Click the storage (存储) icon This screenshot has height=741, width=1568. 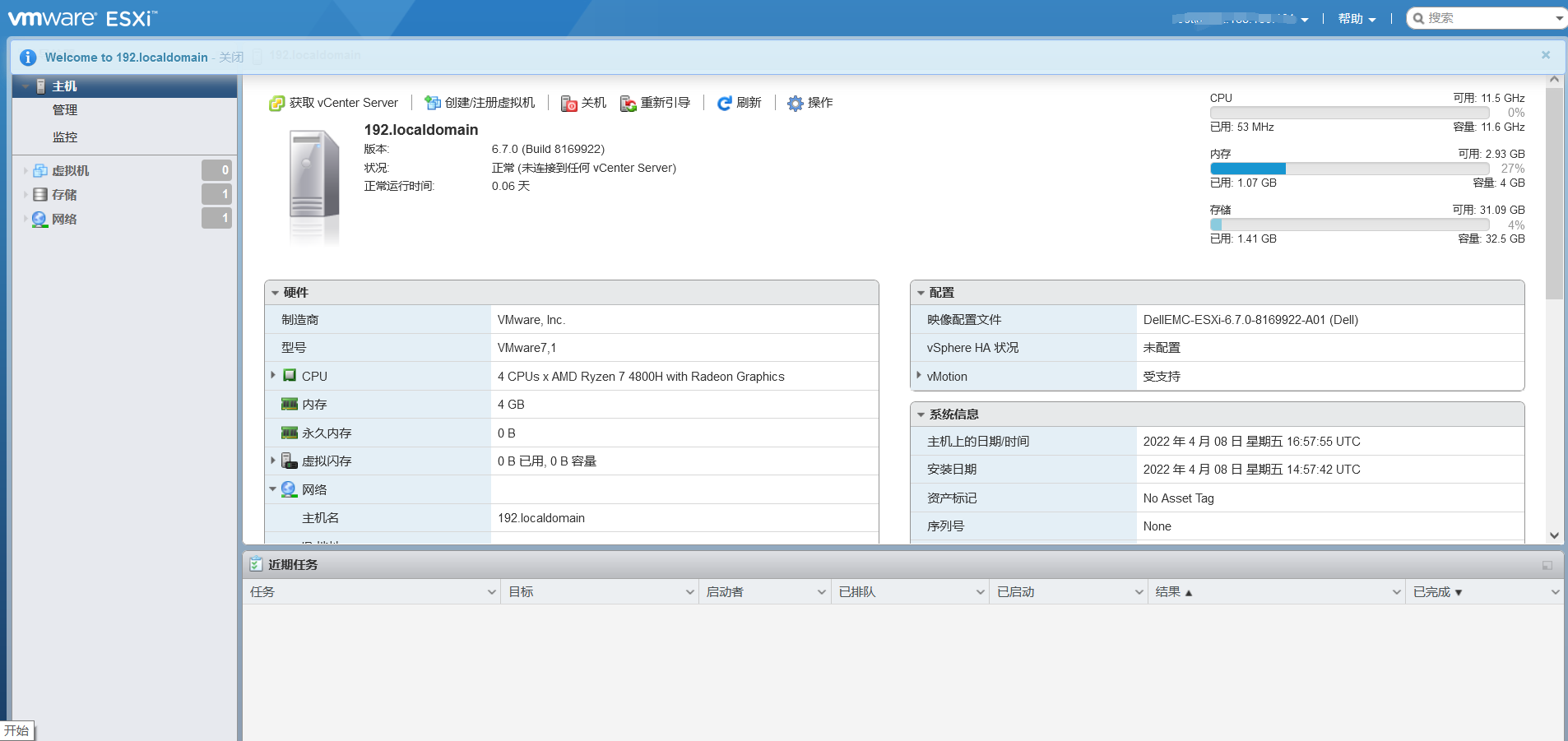[x=40, y=195]
